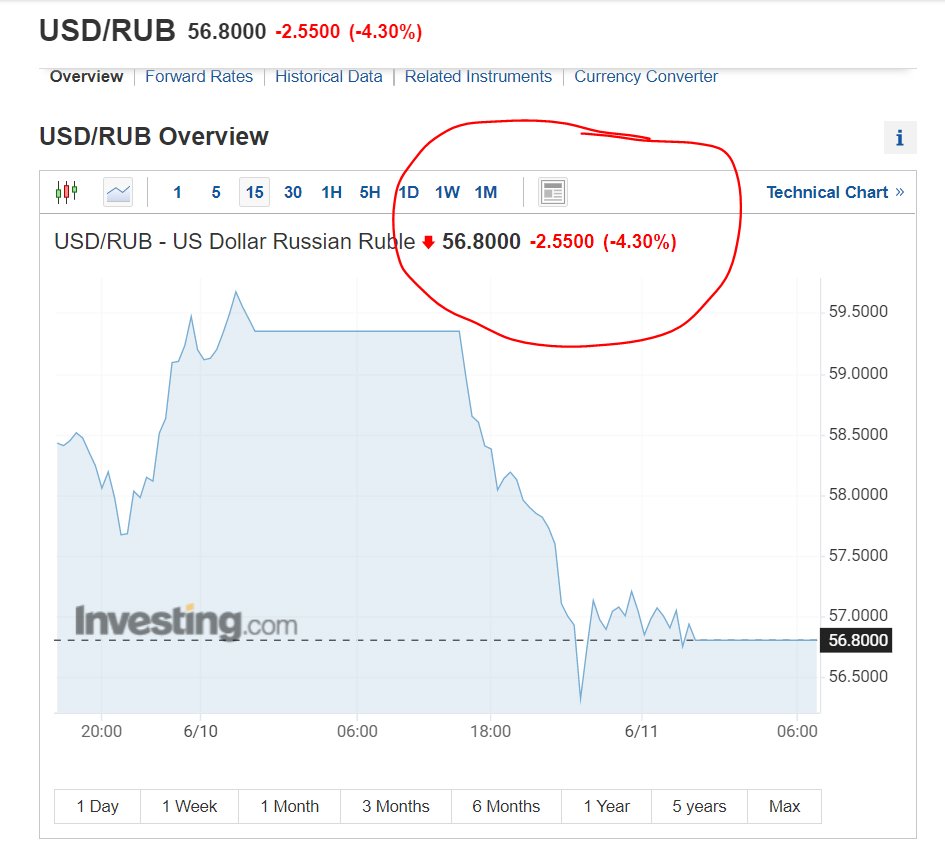Click the red down arrow before 56.8000
The width and height of the screenshot is (945, 848).
(x=429, y=242)
